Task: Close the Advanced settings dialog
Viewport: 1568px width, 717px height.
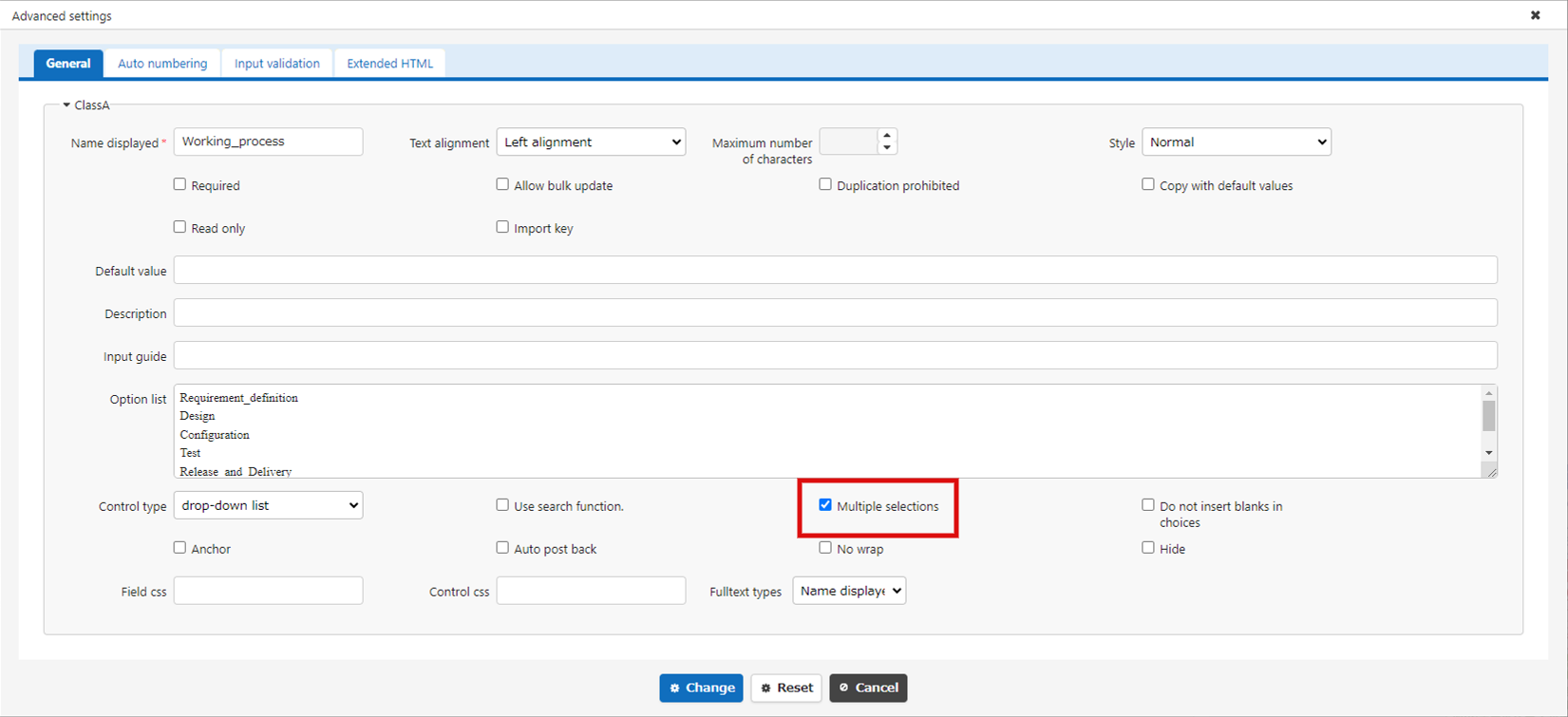Action: (x=1536, y=15)
